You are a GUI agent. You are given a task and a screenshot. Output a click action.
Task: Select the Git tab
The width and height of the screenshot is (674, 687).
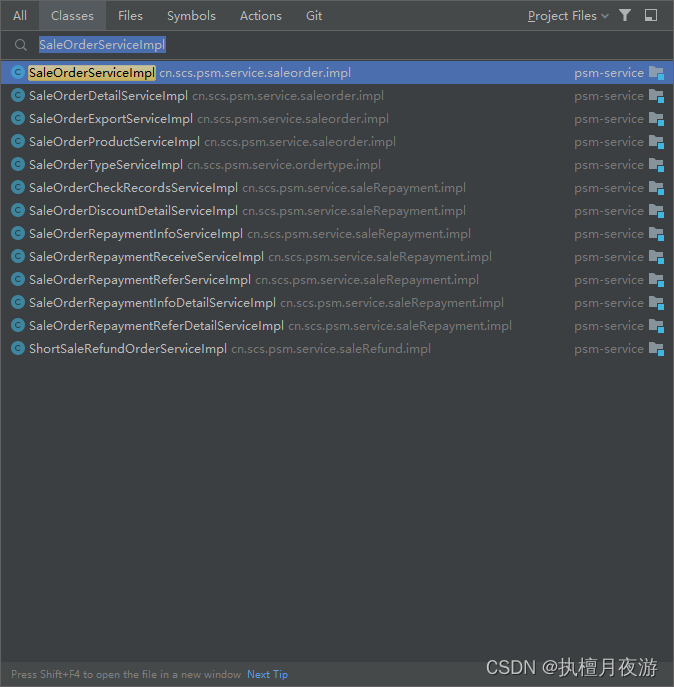314,16
